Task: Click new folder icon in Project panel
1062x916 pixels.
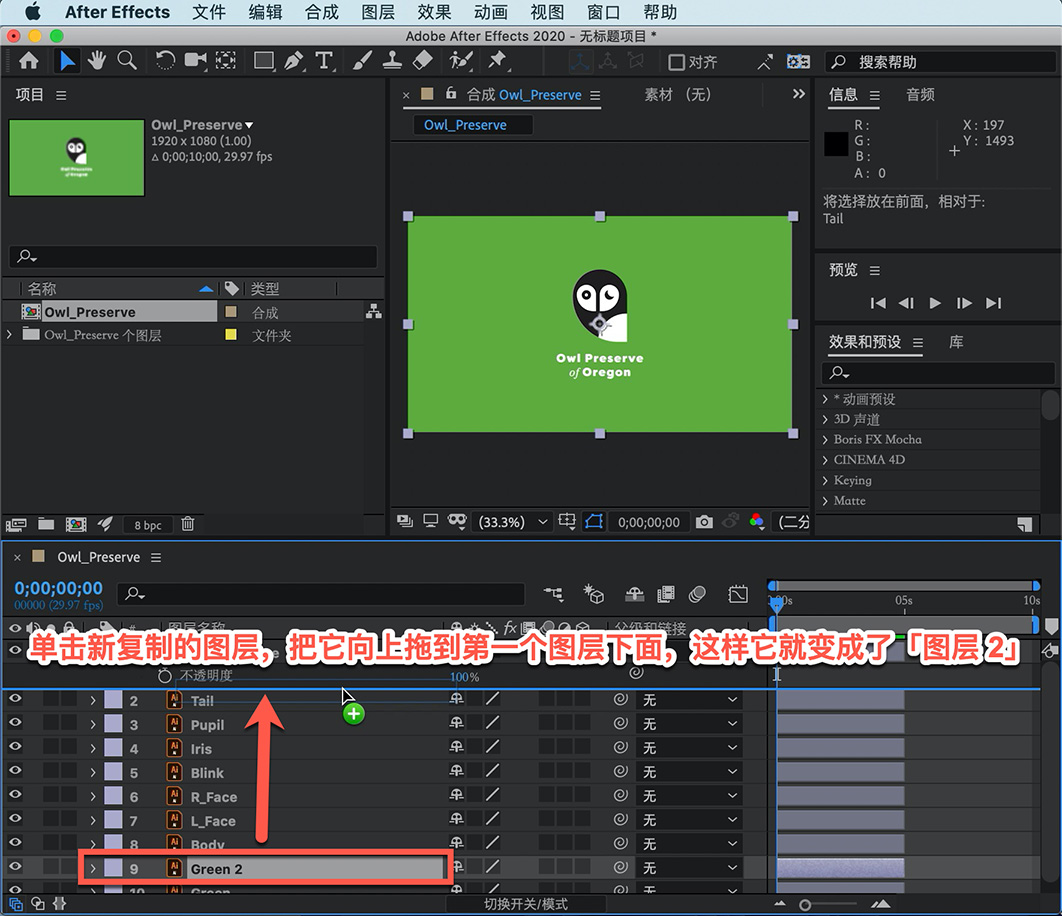Action: point(46,524)
